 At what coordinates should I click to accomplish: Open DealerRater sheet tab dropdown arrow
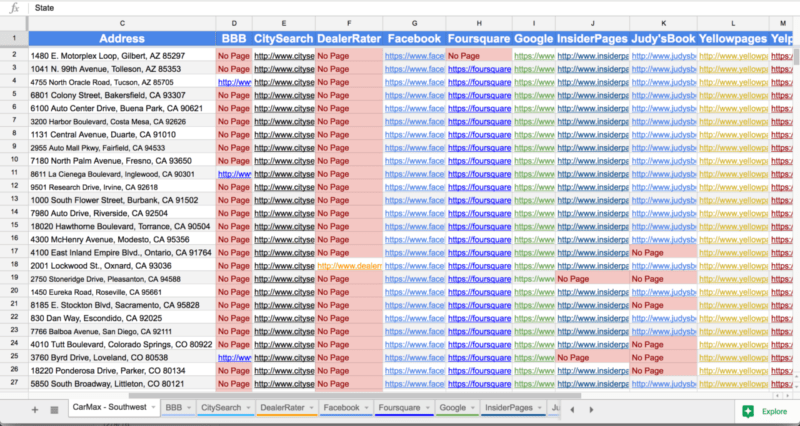312,408
